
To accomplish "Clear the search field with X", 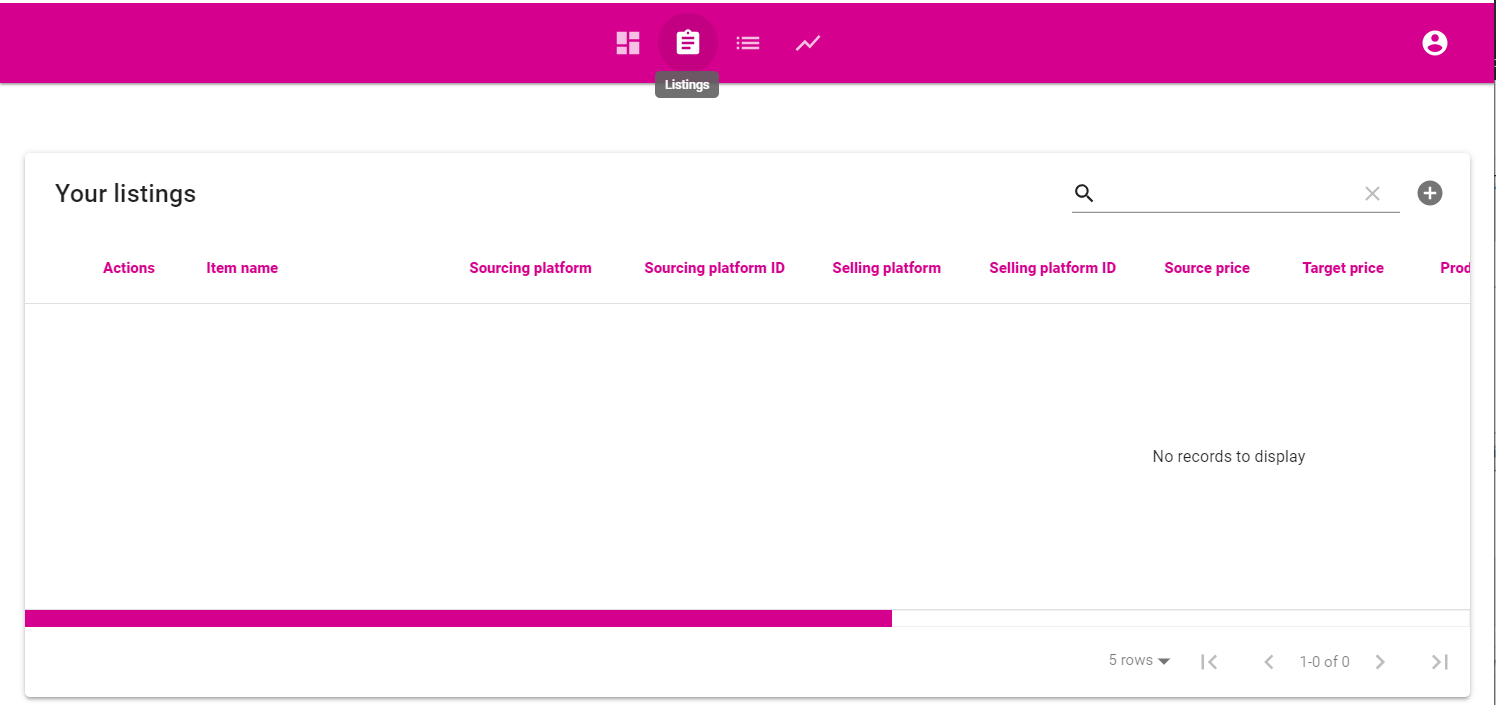I will click(1372, 194).
